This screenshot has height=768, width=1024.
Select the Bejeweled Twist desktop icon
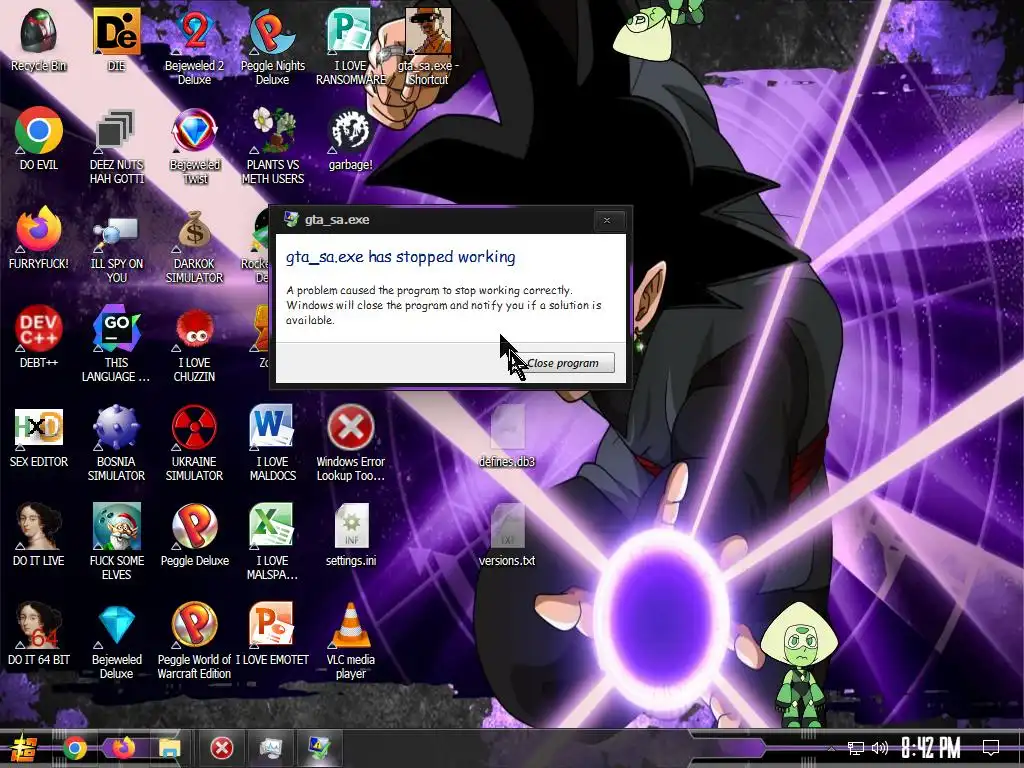[194, 131]
